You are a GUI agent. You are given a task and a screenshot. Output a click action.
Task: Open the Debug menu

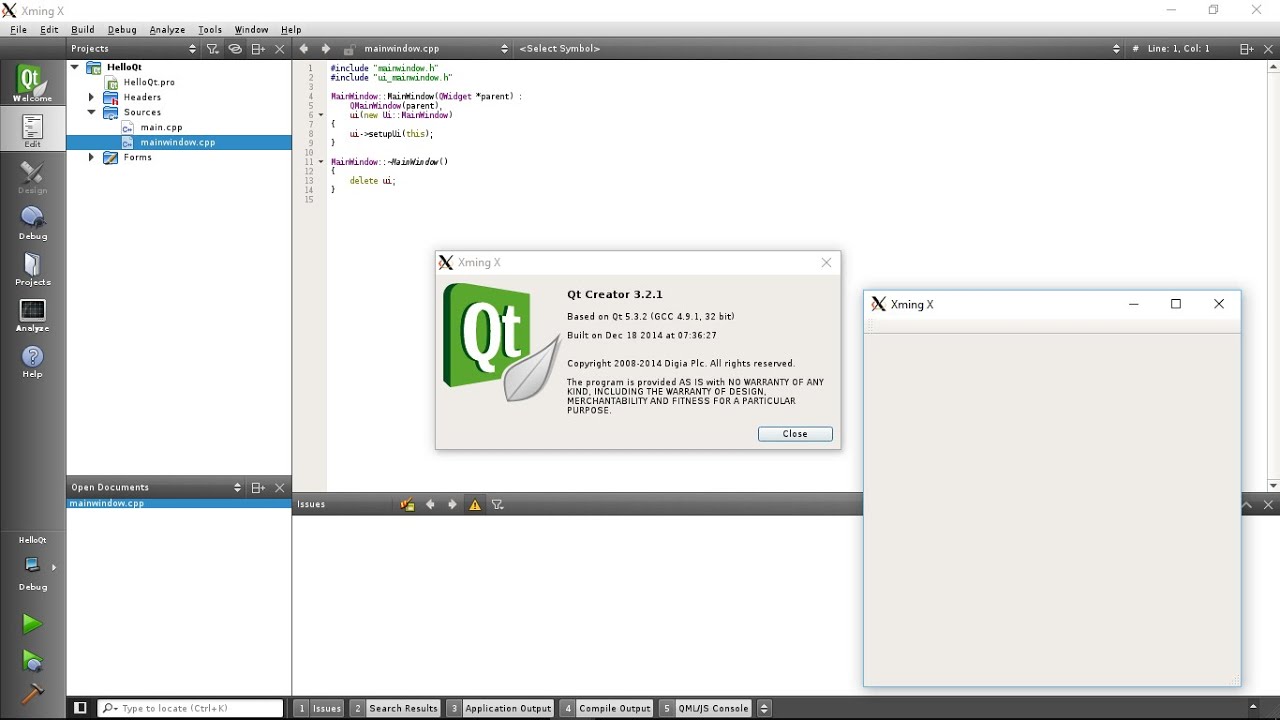point(122,30)
